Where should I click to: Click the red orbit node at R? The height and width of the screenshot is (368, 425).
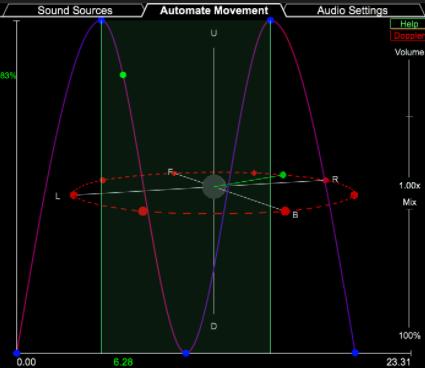pos(326,180)
